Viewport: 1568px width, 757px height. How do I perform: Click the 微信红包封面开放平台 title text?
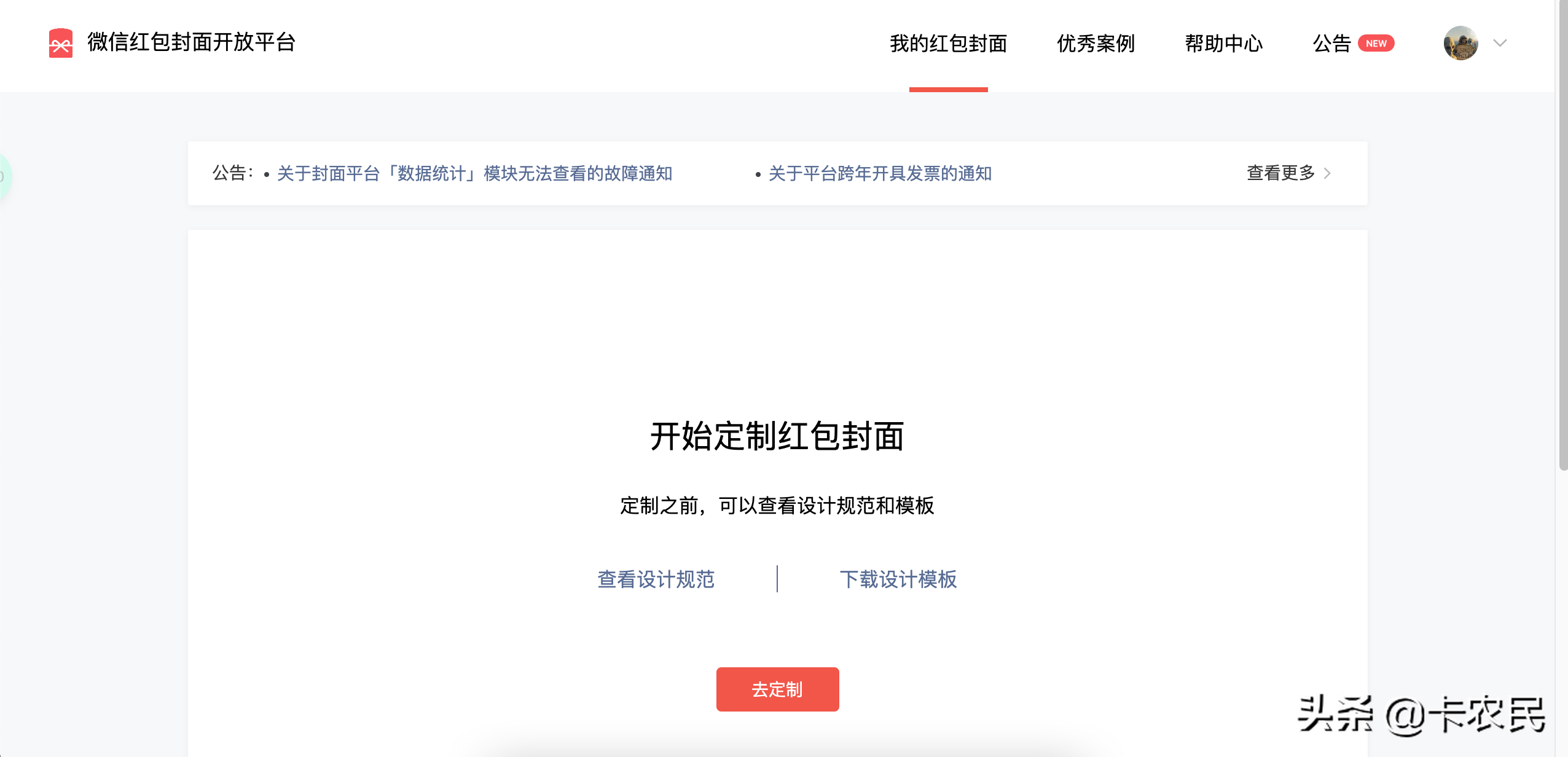pyautogui.click(x=191, y=42)
